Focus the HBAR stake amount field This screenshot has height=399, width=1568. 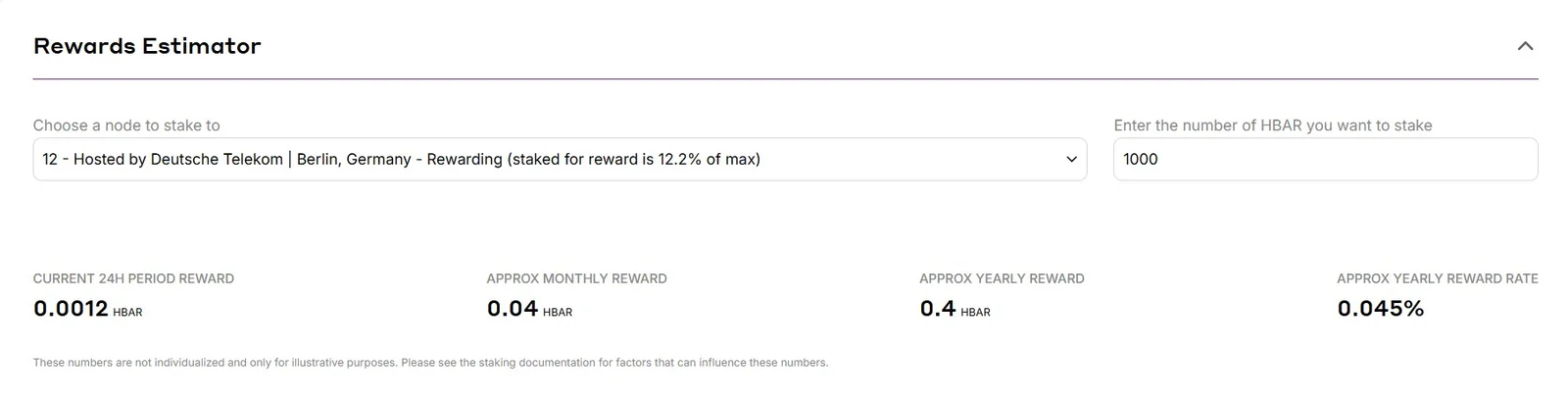pyautogui.click(x=1325, y=159)
